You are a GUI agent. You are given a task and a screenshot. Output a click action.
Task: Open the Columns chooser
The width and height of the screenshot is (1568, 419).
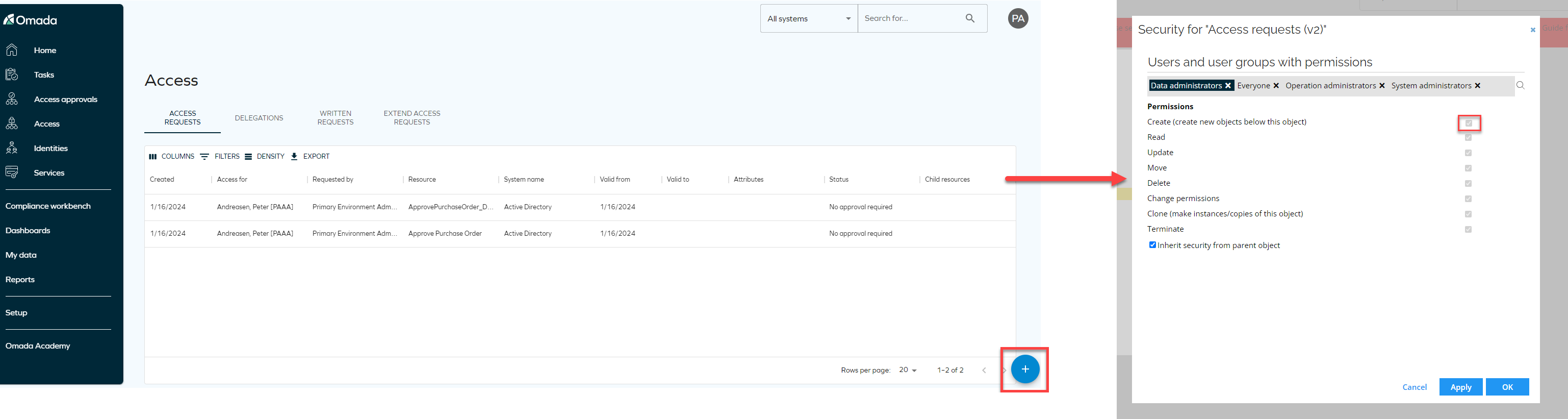(x=172, y=157)
